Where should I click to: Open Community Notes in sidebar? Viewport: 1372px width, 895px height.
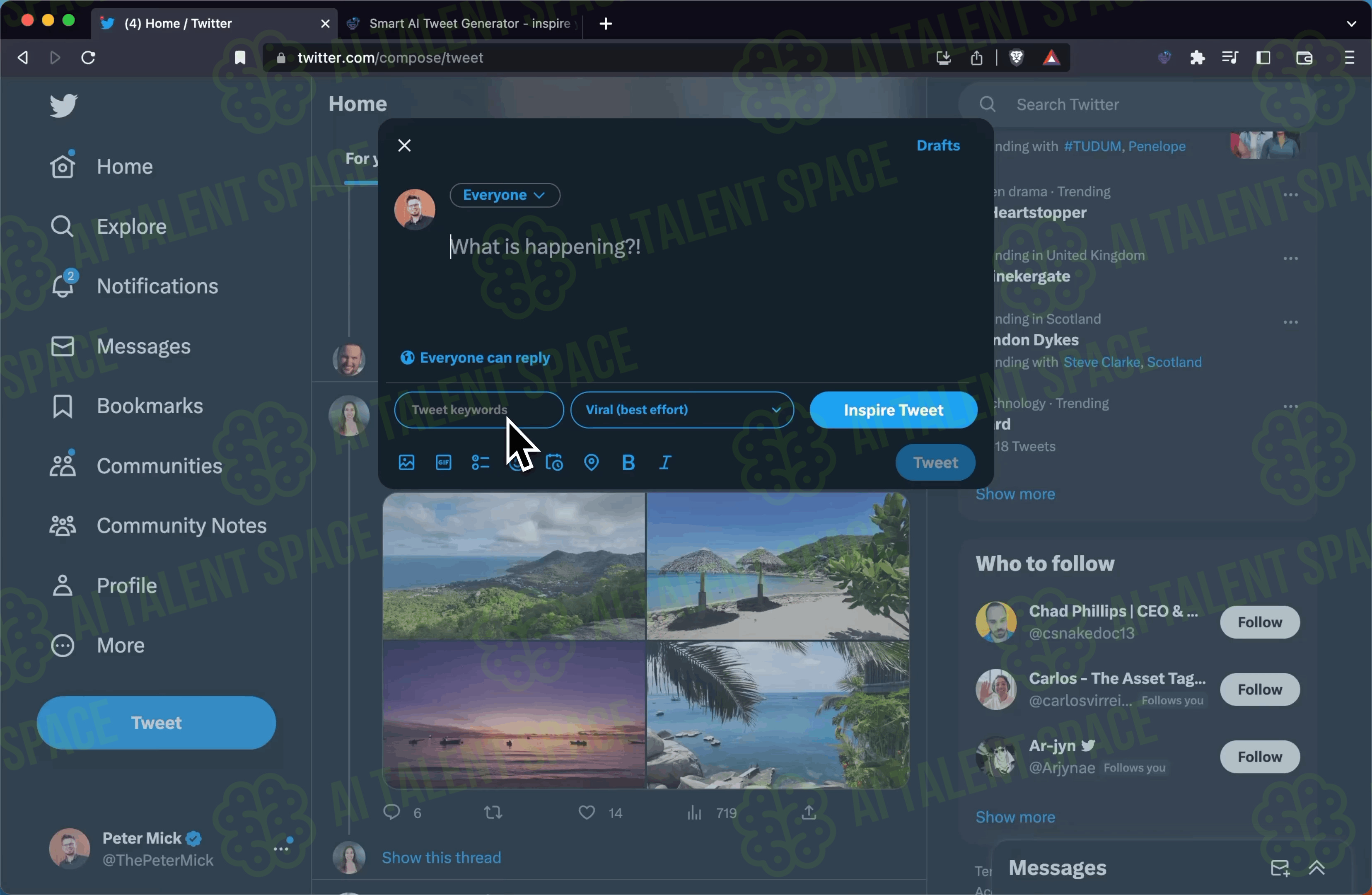(x=158, y=526)
